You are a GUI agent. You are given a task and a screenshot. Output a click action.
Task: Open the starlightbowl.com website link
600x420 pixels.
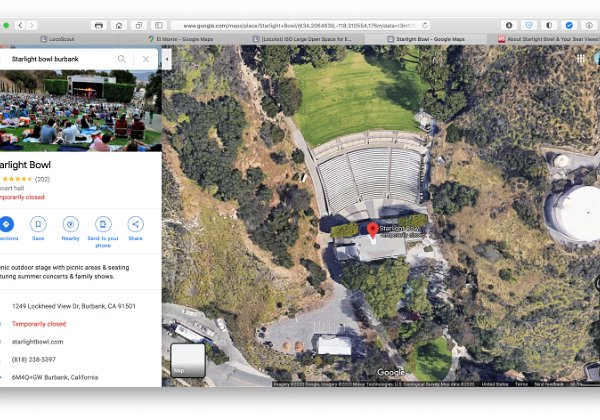[38, 342]
